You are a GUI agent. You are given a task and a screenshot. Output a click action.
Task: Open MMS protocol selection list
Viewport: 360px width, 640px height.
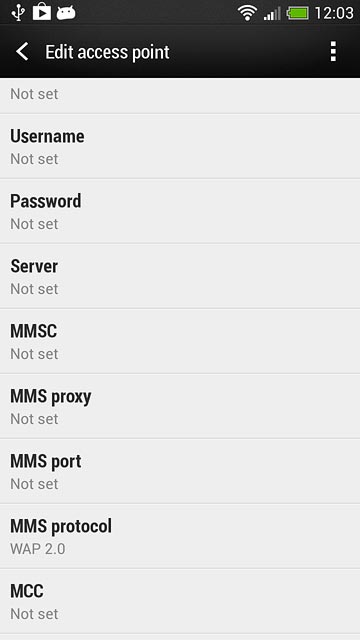pos(180,536)
